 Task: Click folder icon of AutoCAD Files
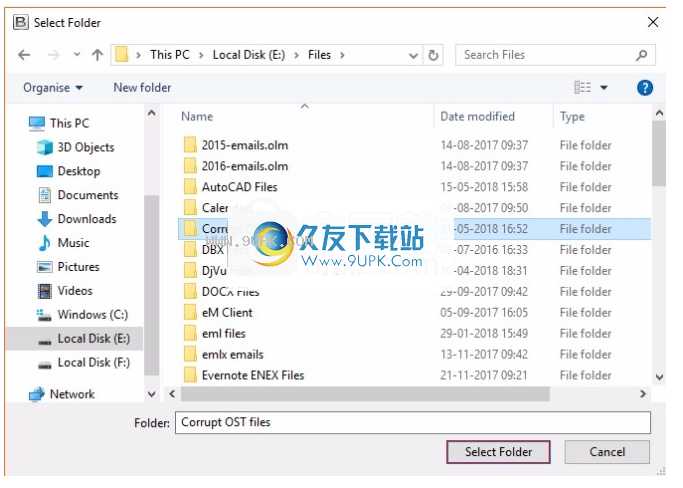coord(190,187)
